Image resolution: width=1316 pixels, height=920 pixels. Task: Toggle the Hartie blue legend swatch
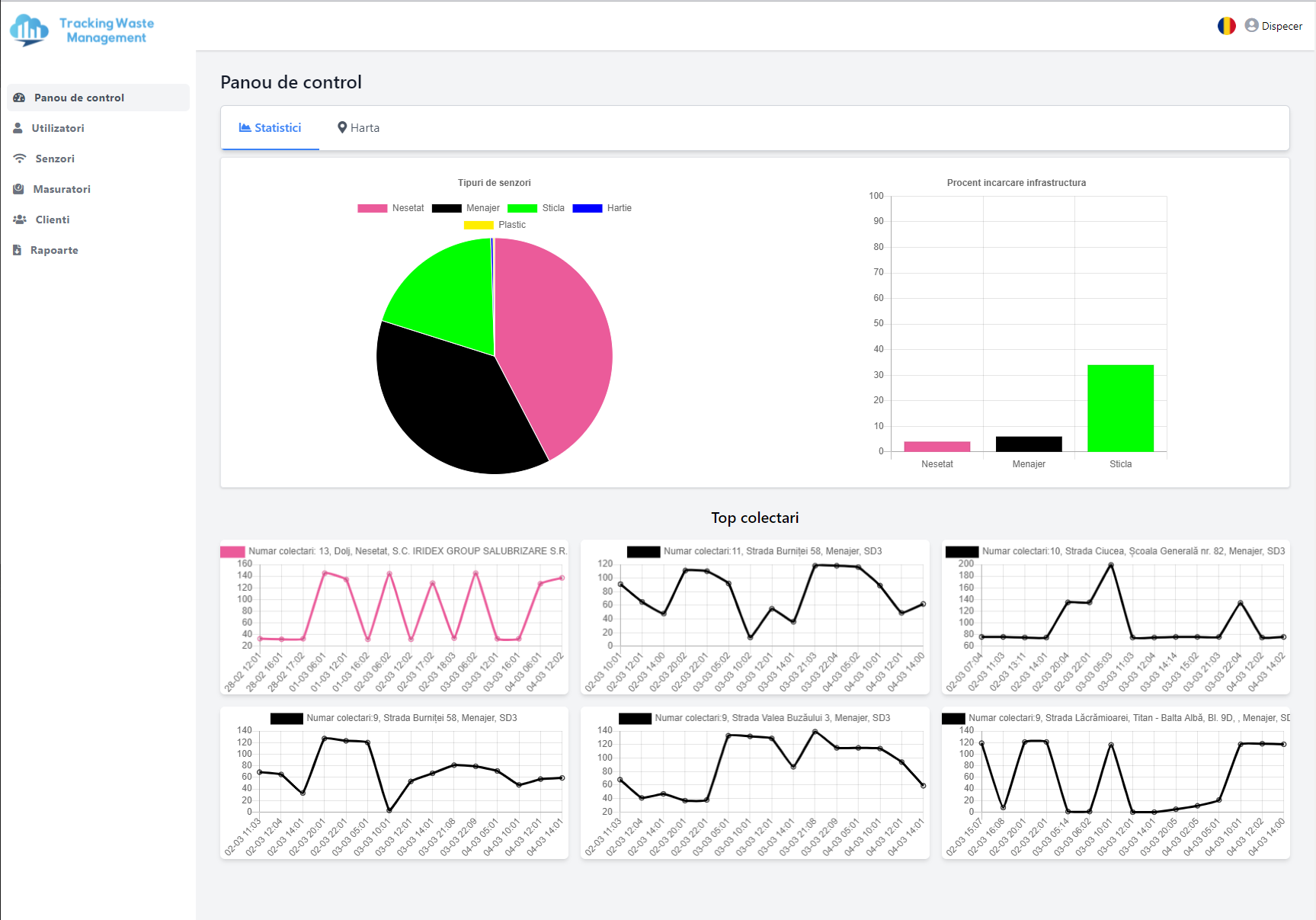pos(588,208)
